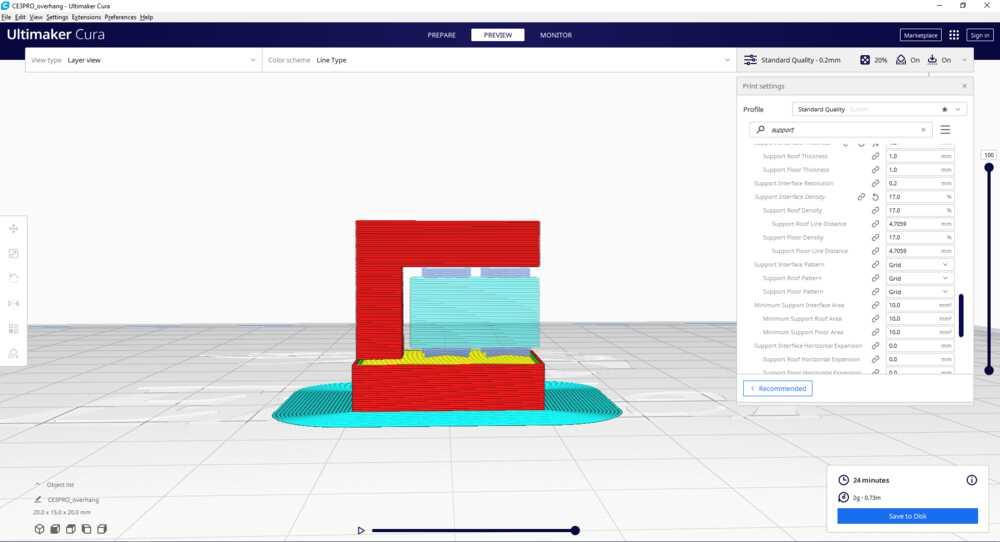1000x542 pixels.
Task: Open the setting visibility hamburger menu
Action: click(x=945, y=130)
